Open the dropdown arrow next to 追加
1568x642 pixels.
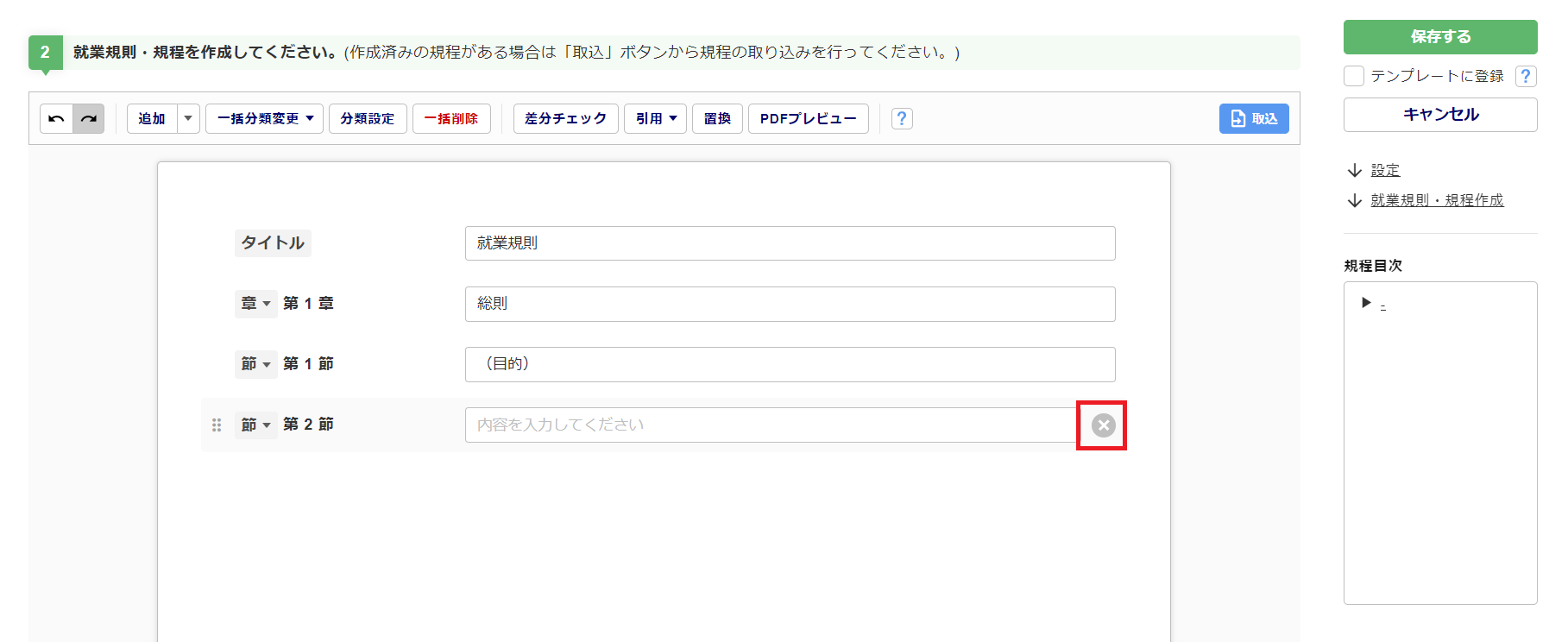tap(188, 119)
